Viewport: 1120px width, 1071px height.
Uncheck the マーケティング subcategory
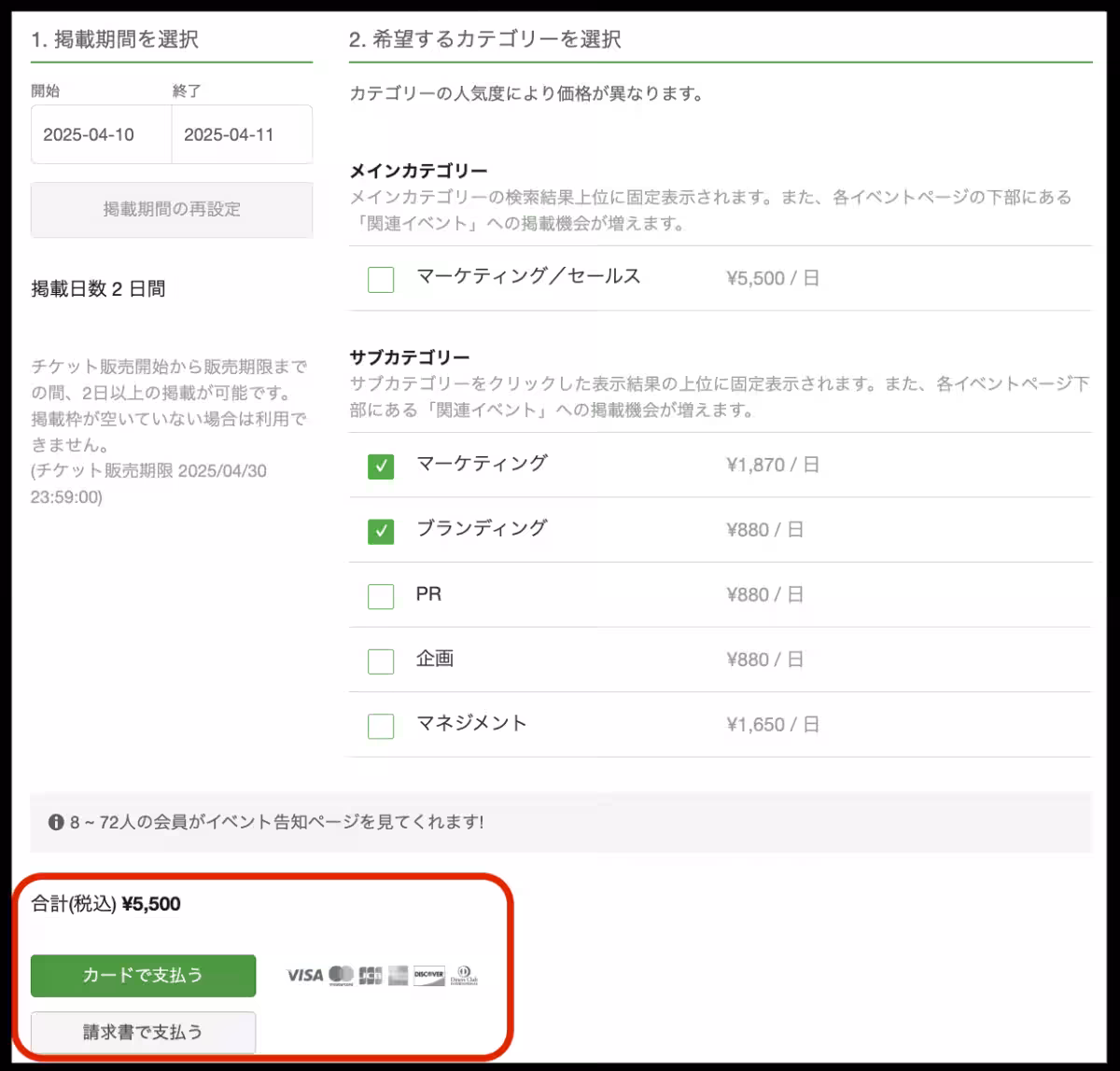[381, 466]
